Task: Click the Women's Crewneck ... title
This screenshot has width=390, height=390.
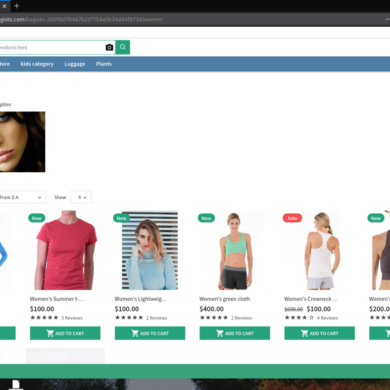Action: coord(311,299)
